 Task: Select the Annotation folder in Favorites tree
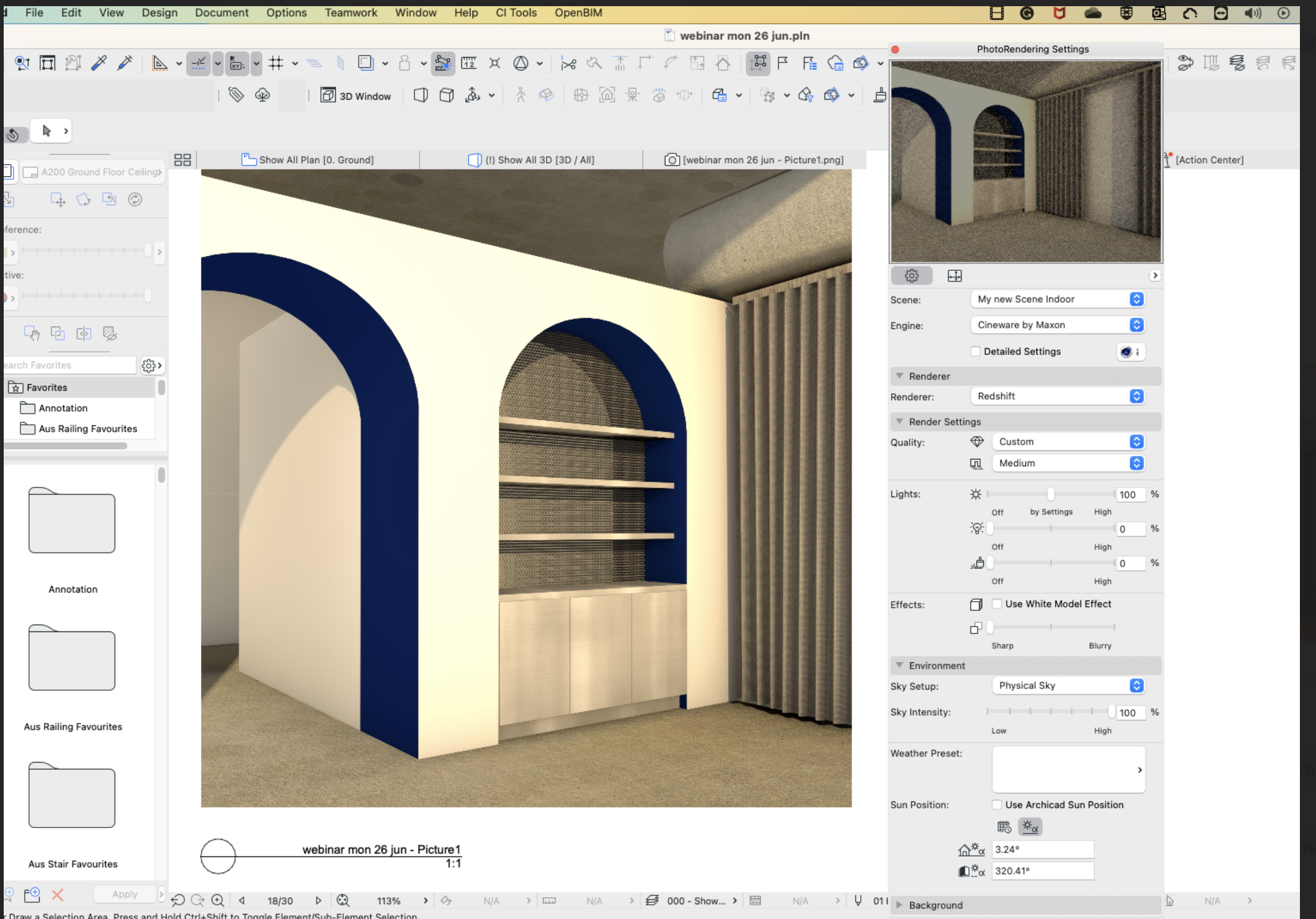click(62, 408)
